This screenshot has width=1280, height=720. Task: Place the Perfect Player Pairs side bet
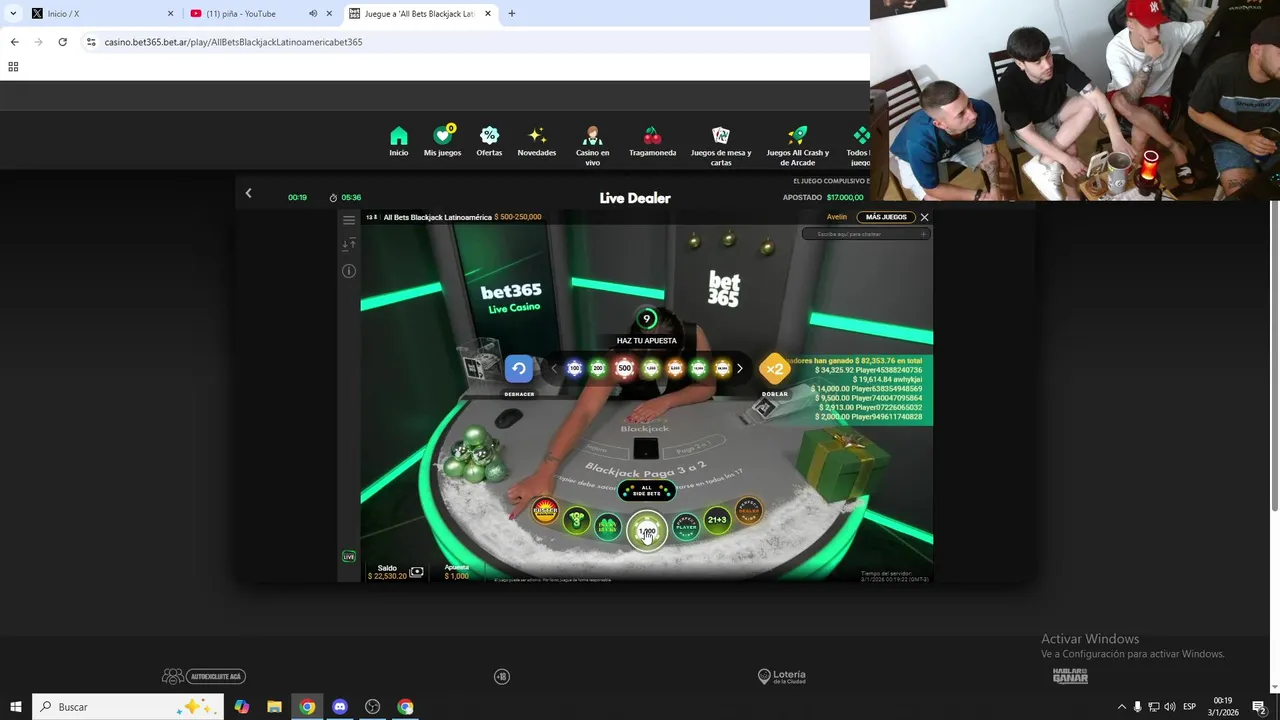pyautogui.click(x=686, y=526)
